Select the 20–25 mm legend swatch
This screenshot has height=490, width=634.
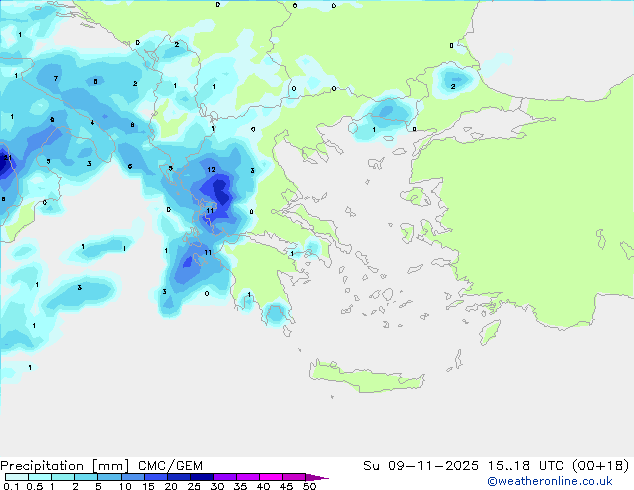[178, 477]
